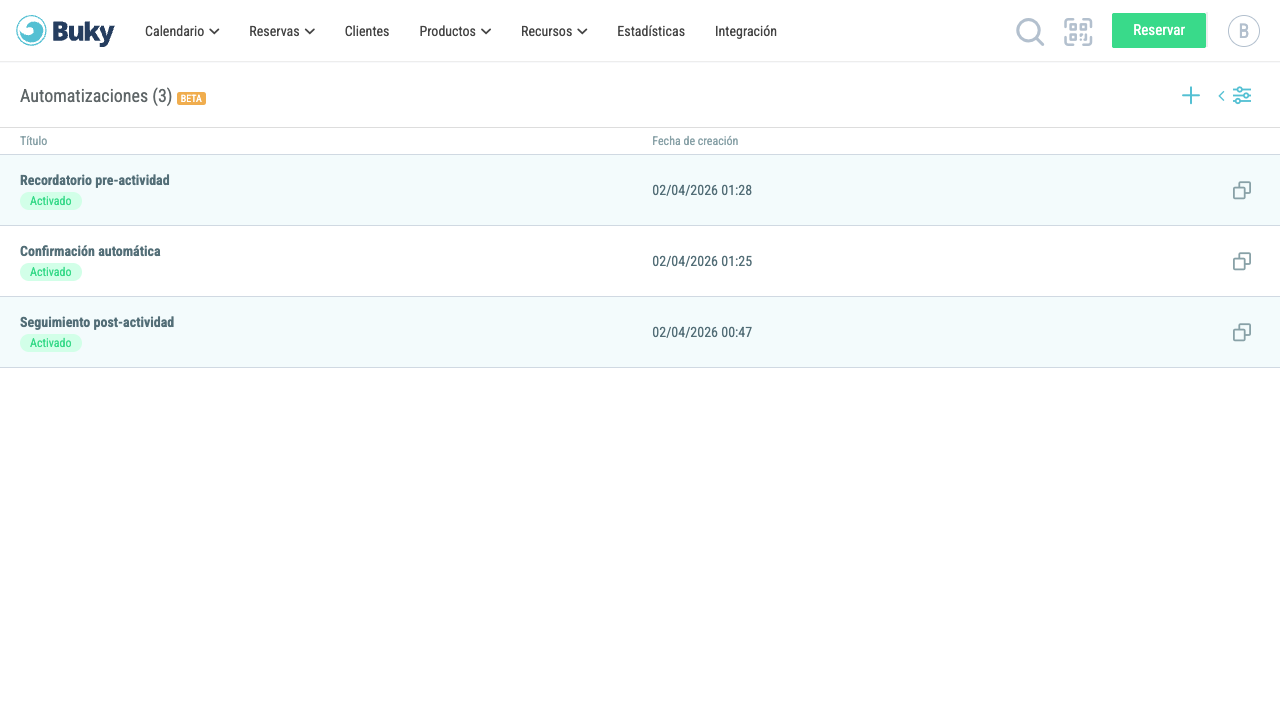
Task: Duplicate the Recordatorio pre-actividad automation
Action: click(x=1242, y=190)
